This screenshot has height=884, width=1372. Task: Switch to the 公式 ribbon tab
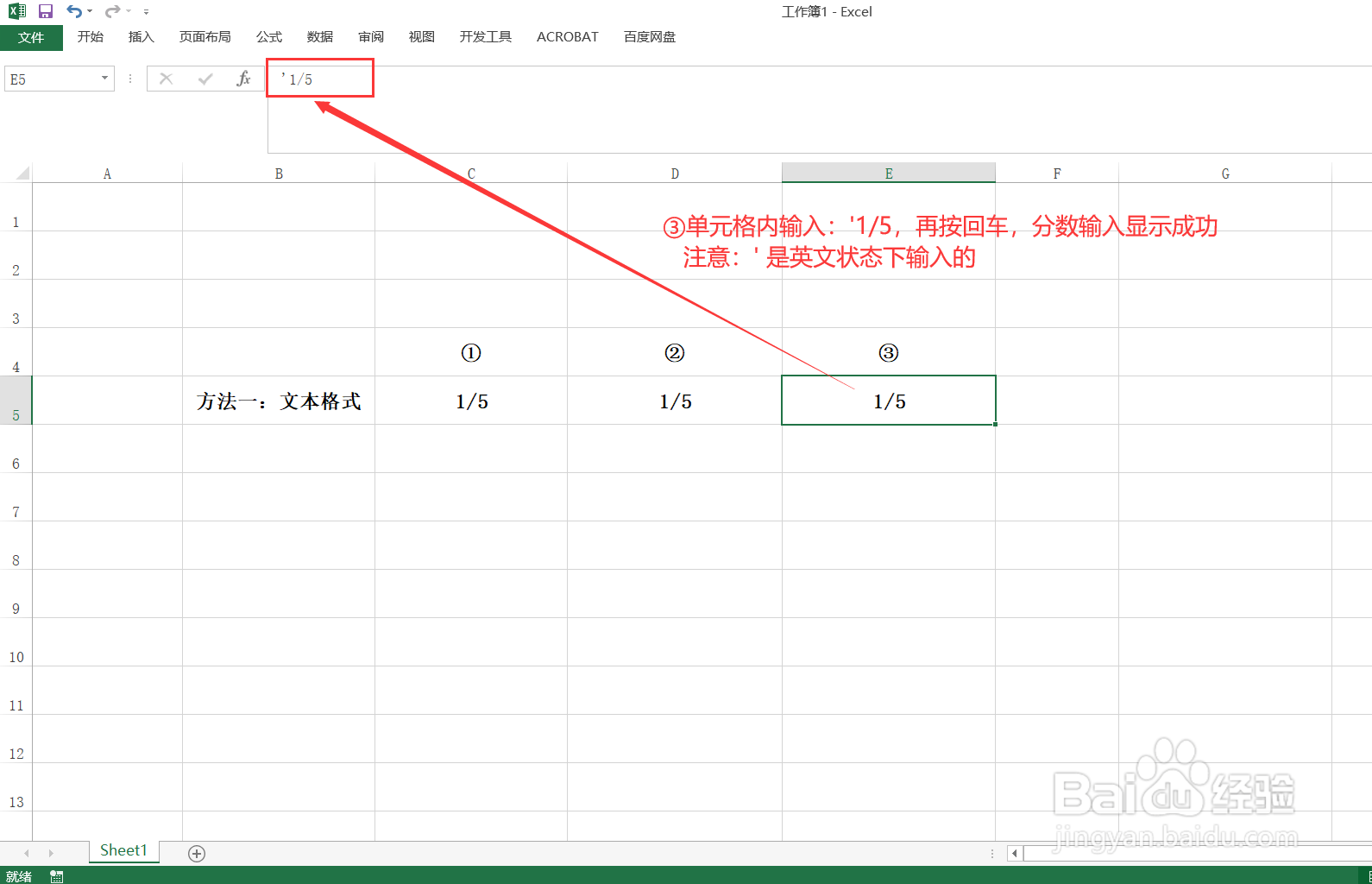[x=269, y=37]
